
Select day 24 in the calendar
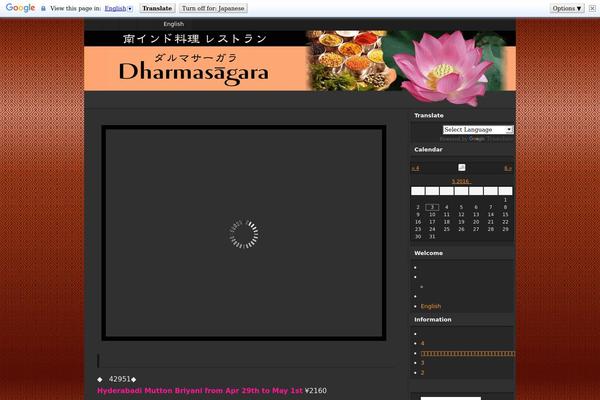[432, 229]
